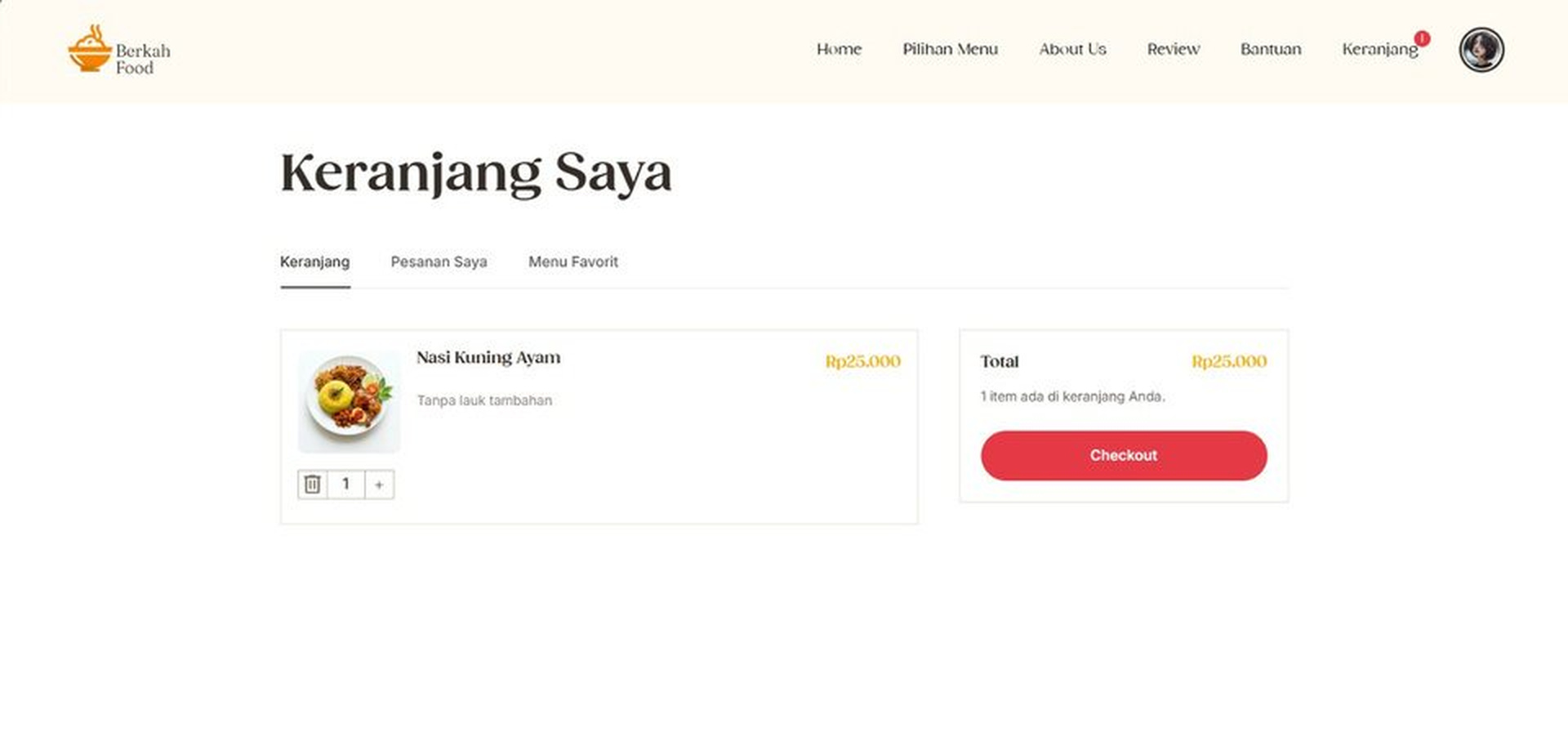1568x737 pixels.
Task: Open About Us page
Action: tap(1072, 49)
